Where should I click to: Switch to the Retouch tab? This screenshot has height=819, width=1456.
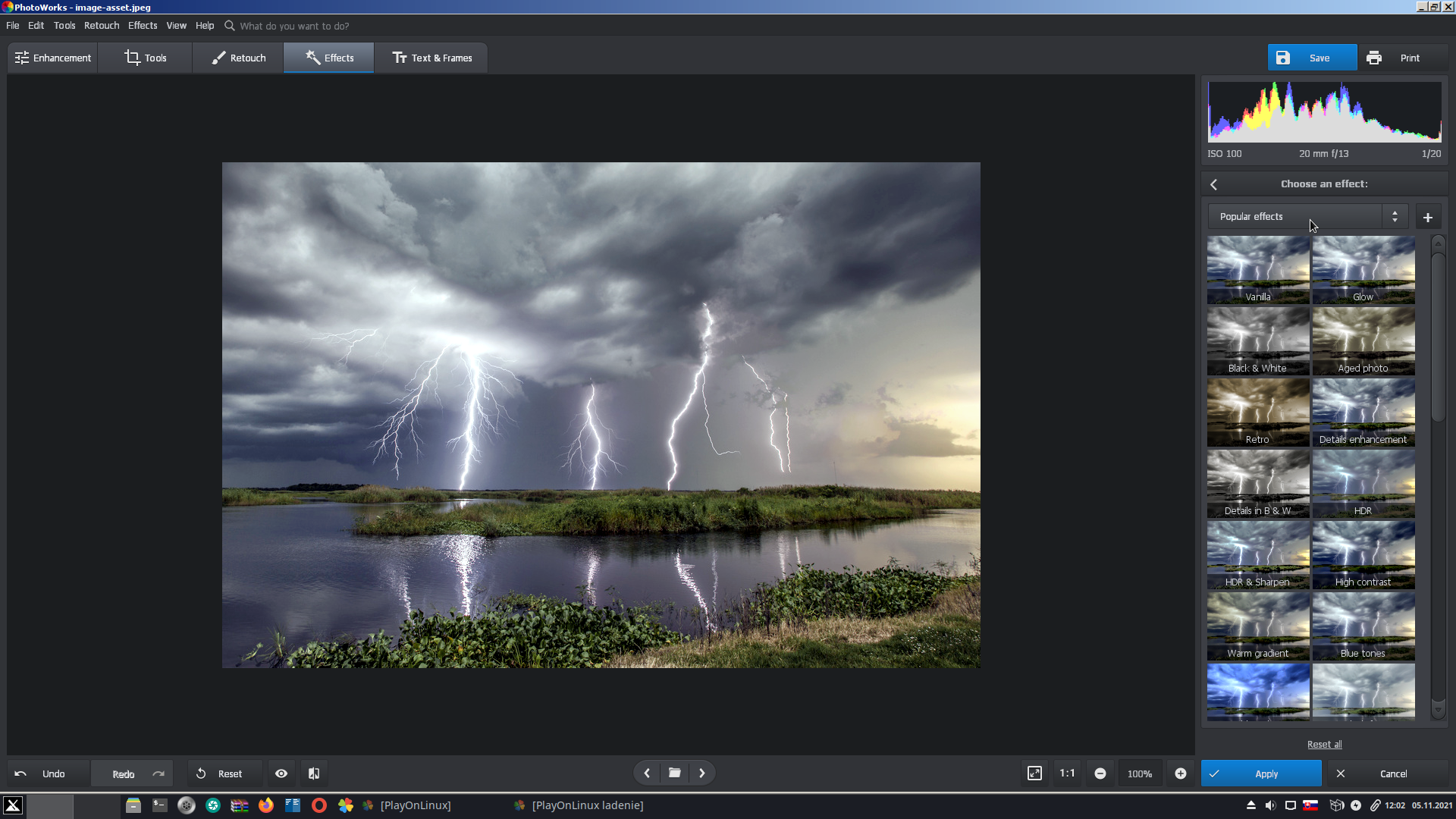click(238, 58)
